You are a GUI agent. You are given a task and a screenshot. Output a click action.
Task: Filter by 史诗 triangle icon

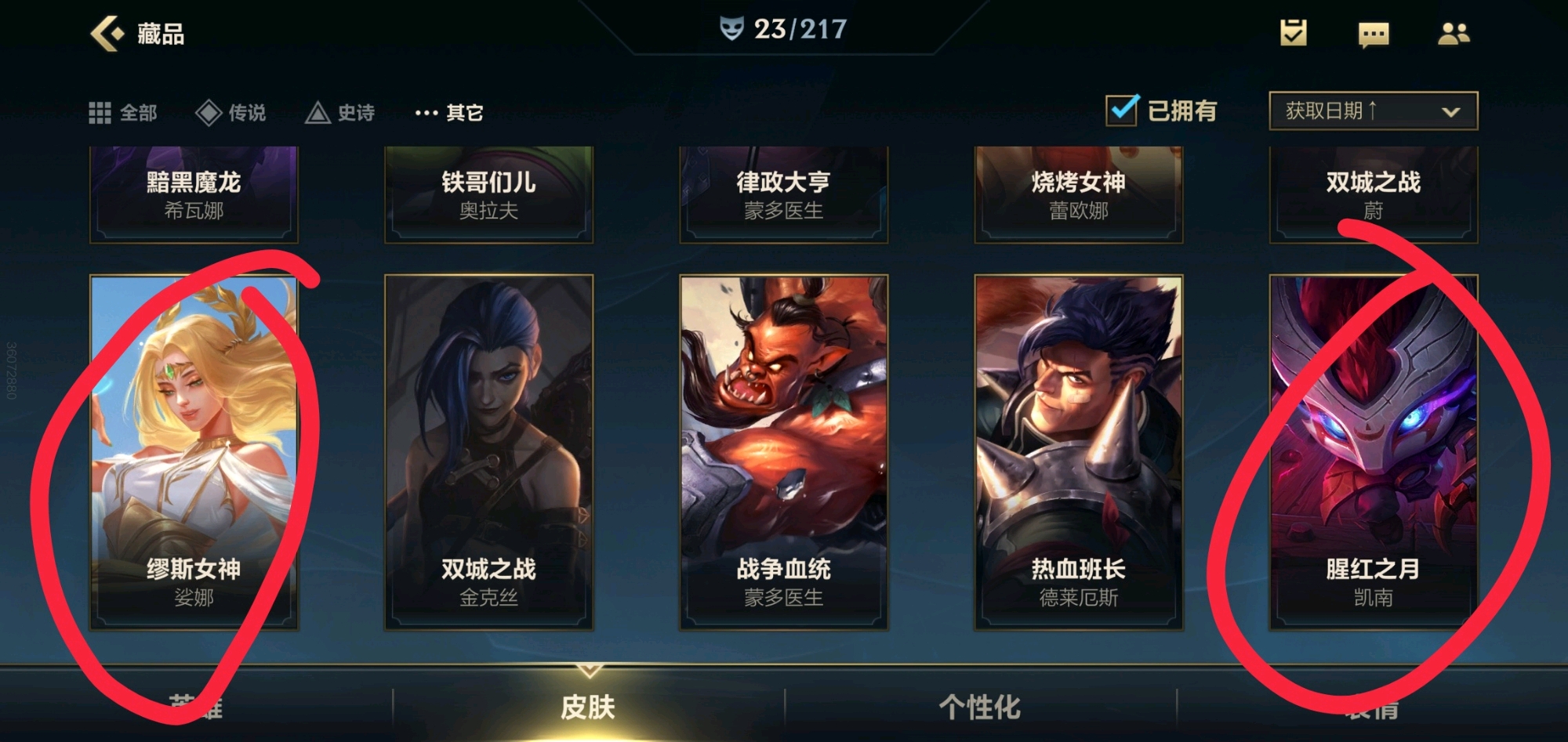pos(318,113)
